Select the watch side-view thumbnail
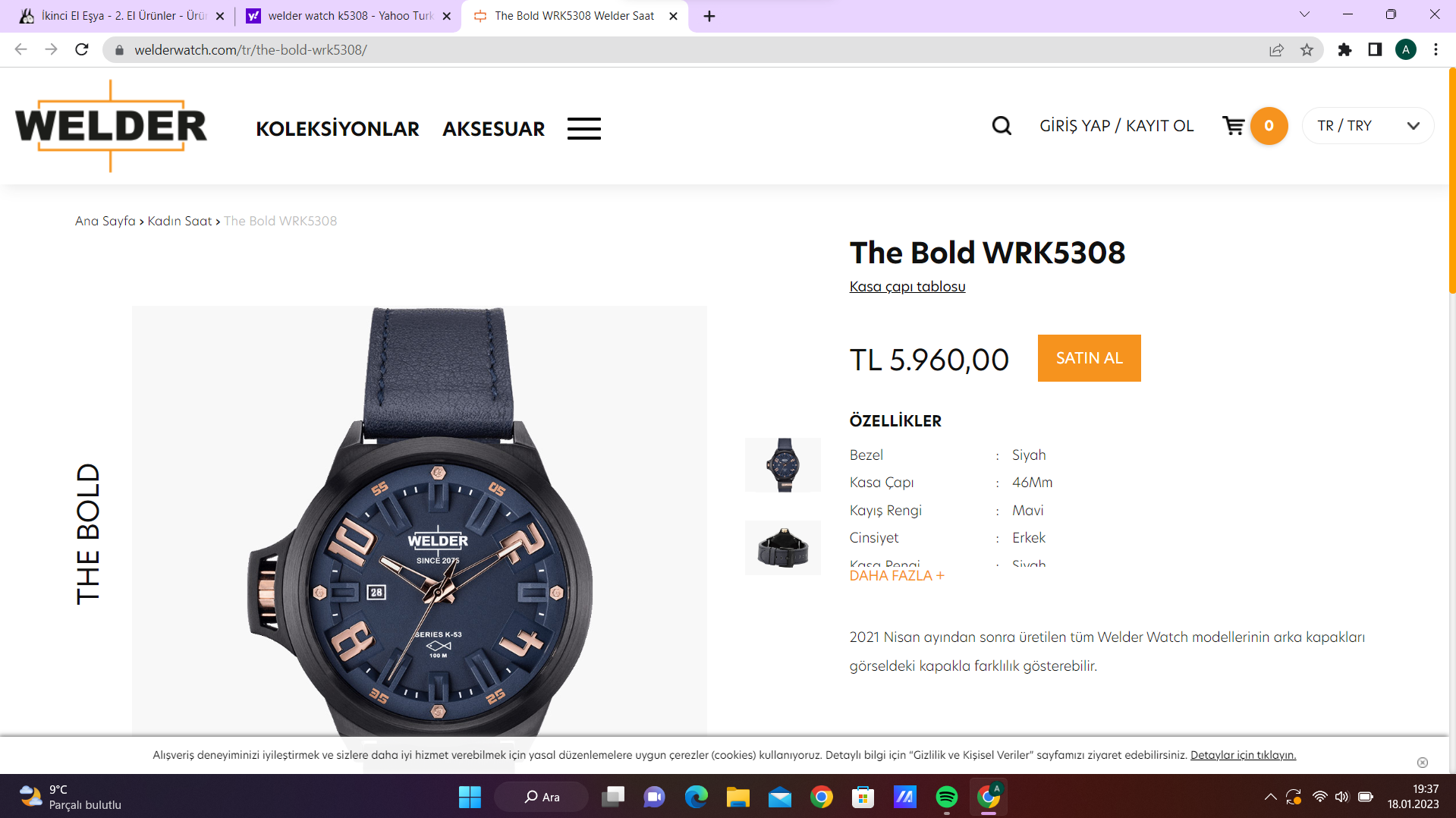The width and height of the screenshot is (1456, 818). point(783,548)
